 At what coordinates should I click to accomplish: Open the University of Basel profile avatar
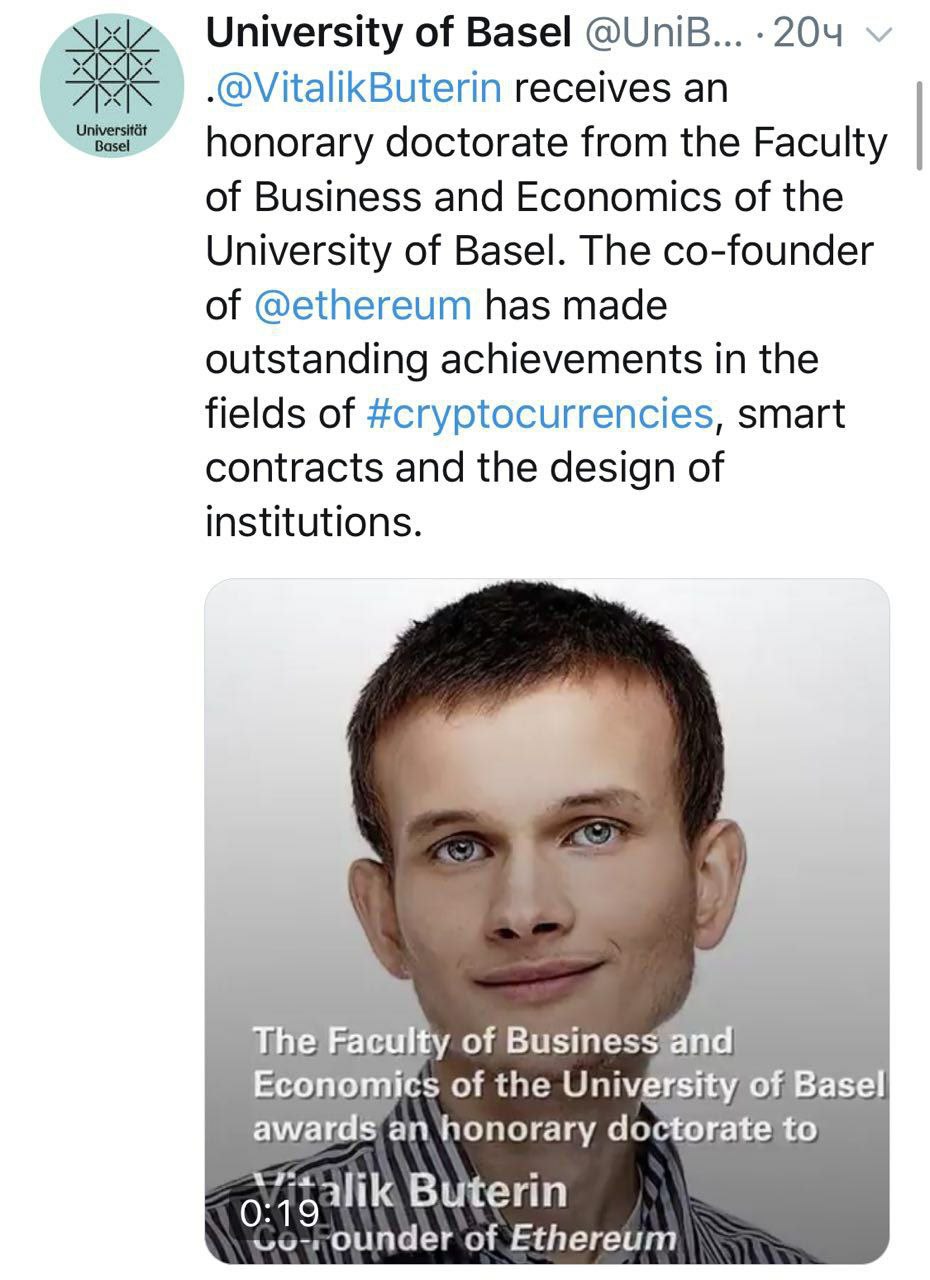[112, 85]
